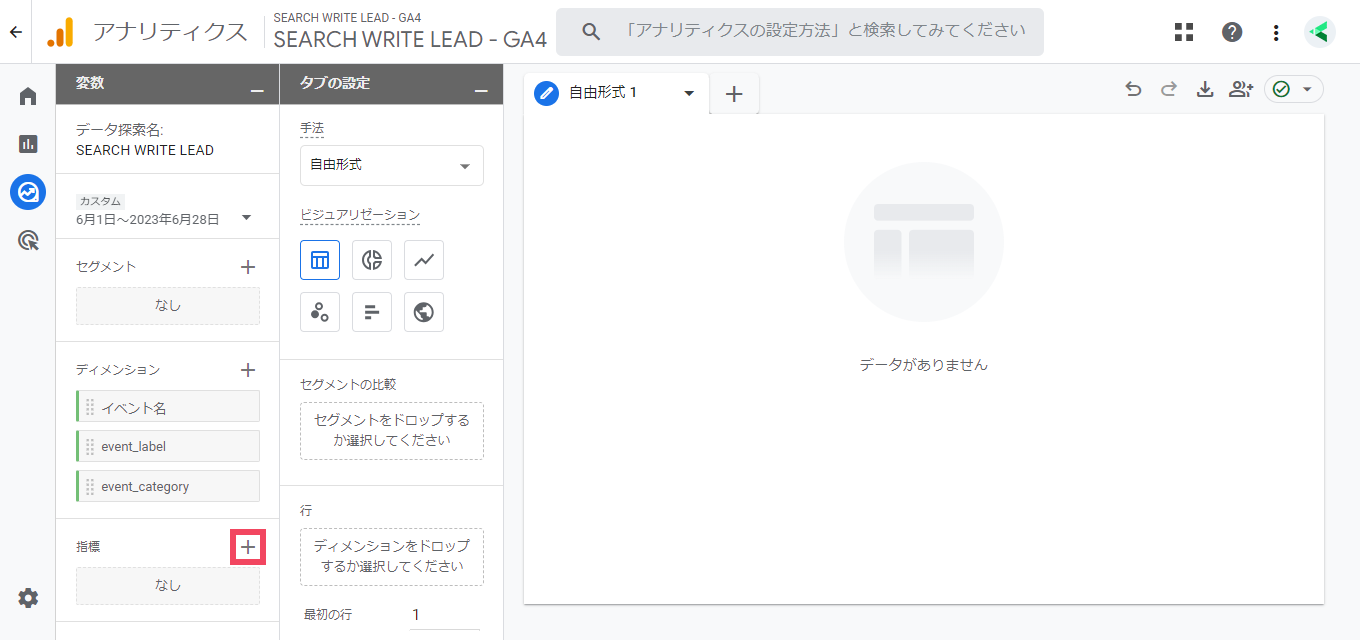Viewport: 1360px width, 640px height.
Task: Open the 手法 自由形式 dropdown
Action: [x=392, y=165]
